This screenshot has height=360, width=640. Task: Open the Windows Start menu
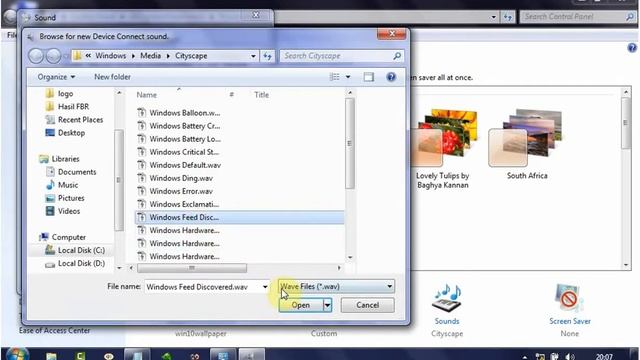[17, 354]
